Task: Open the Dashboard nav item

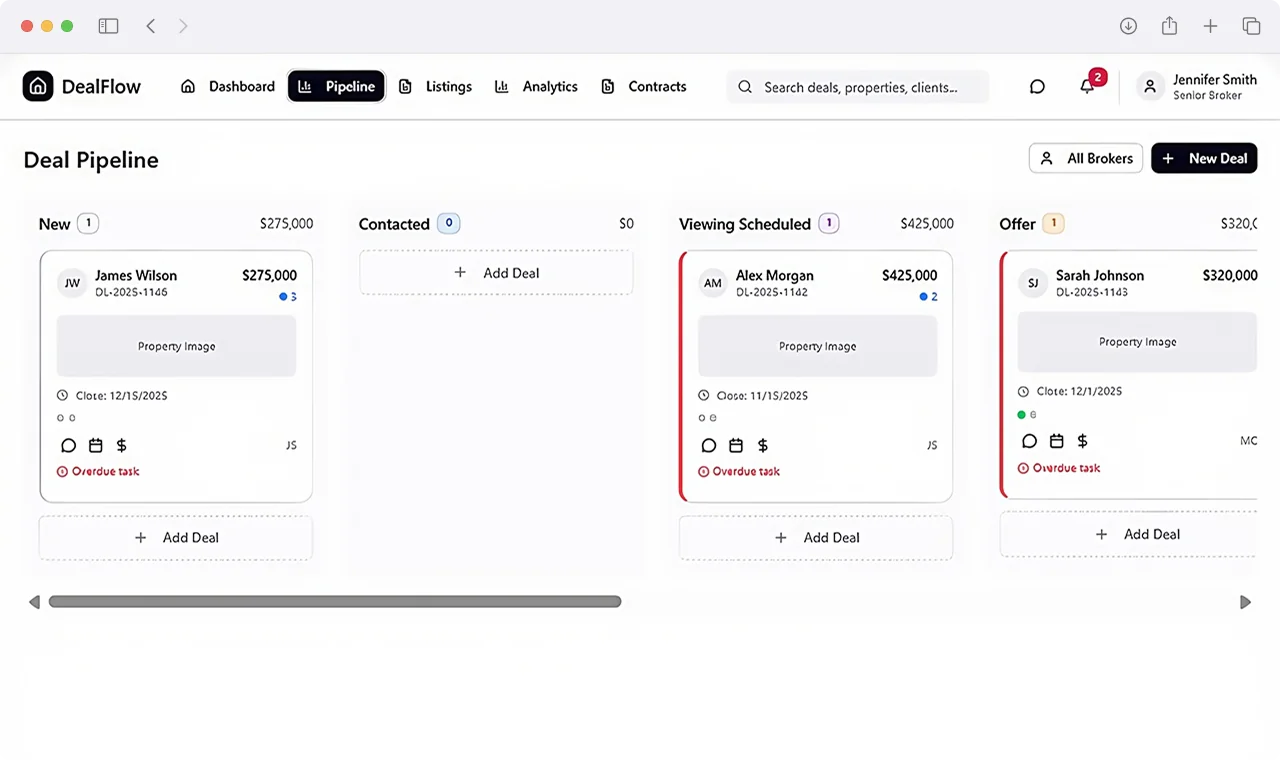Action: (x=228, y=86)
